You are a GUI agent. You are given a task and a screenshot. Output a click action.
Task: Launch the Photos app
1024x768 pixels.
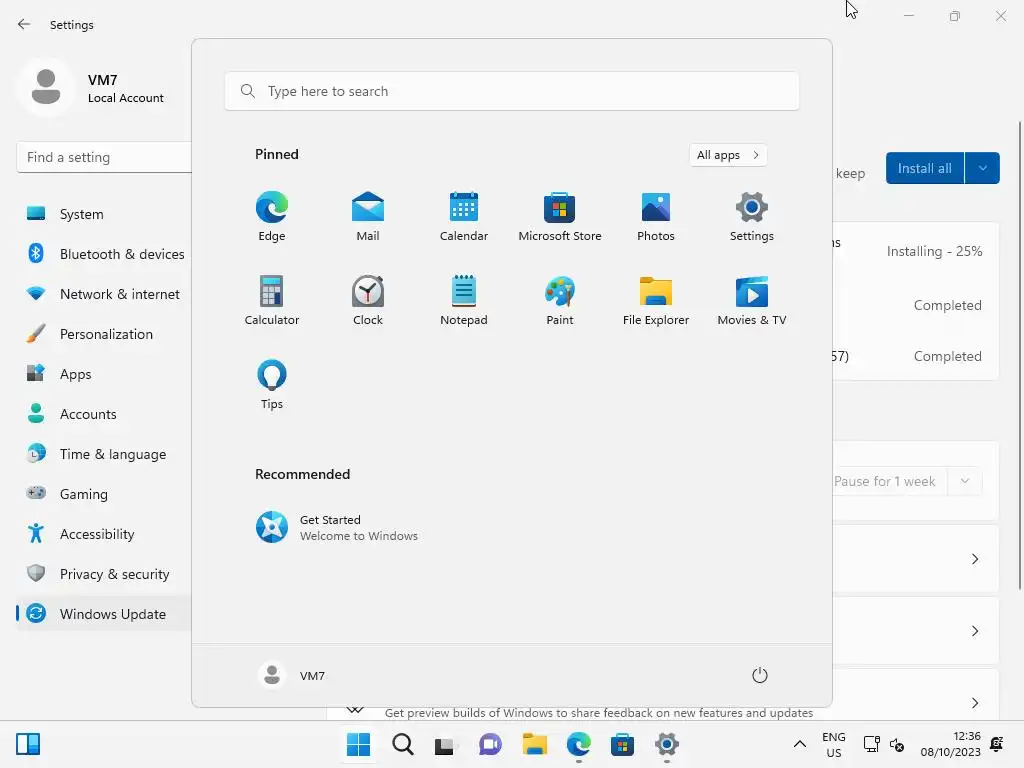click(x=656, y=216)
